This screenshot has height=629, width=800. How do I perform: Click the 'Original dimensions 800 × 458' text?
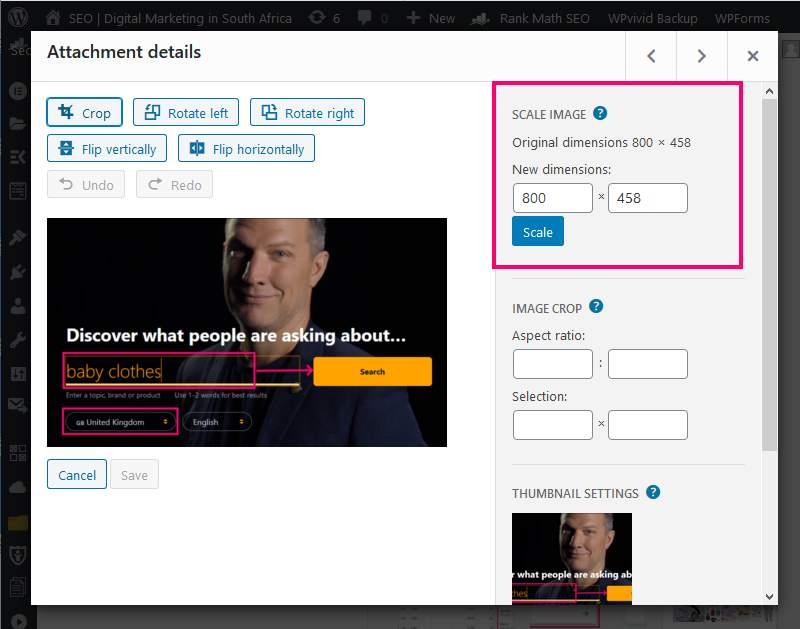(x=602, y=142)
